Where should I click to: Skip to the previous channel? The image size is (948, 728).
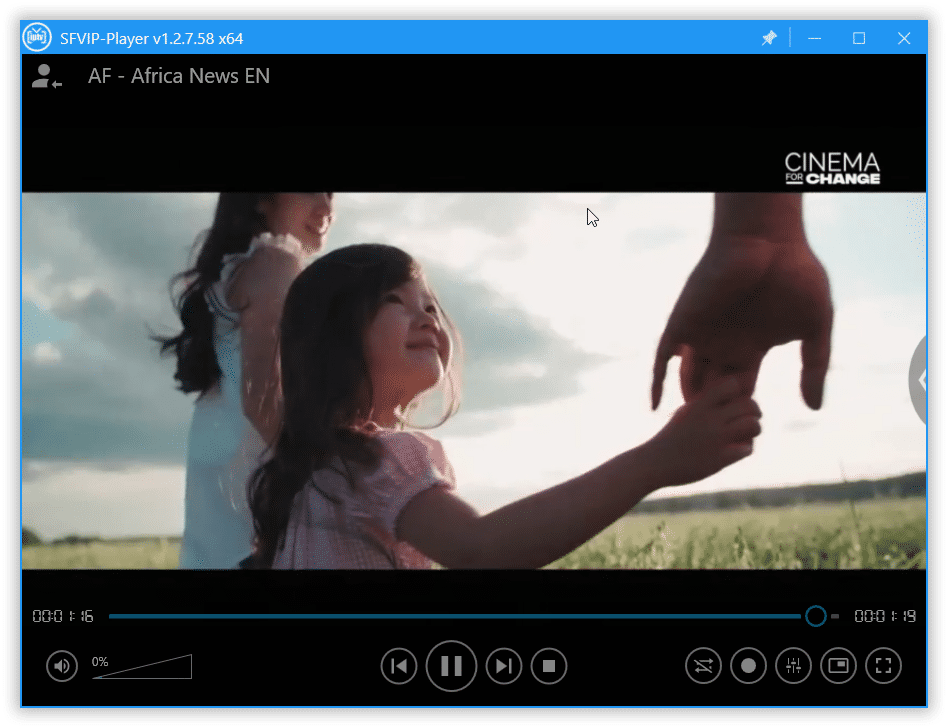(398, 666)
